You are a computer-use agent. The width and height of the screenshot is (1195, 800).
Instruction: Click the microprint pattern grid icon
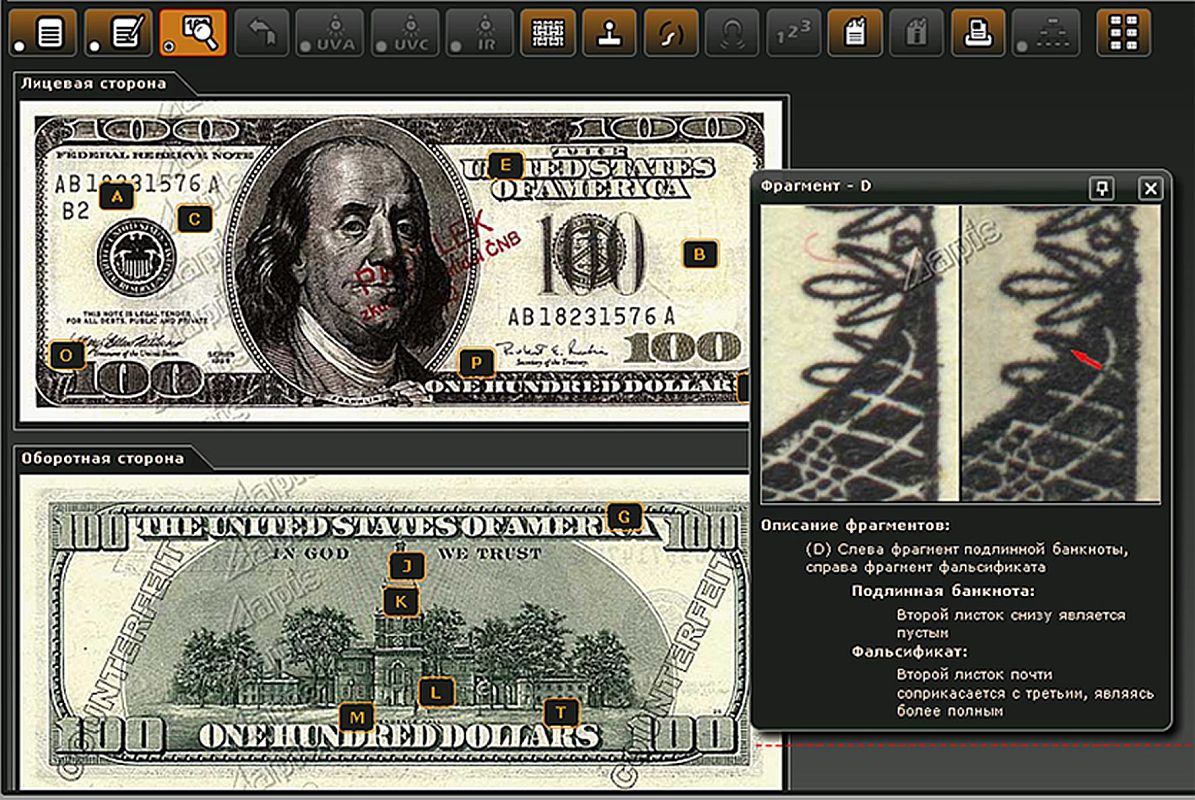coord(548,33)
